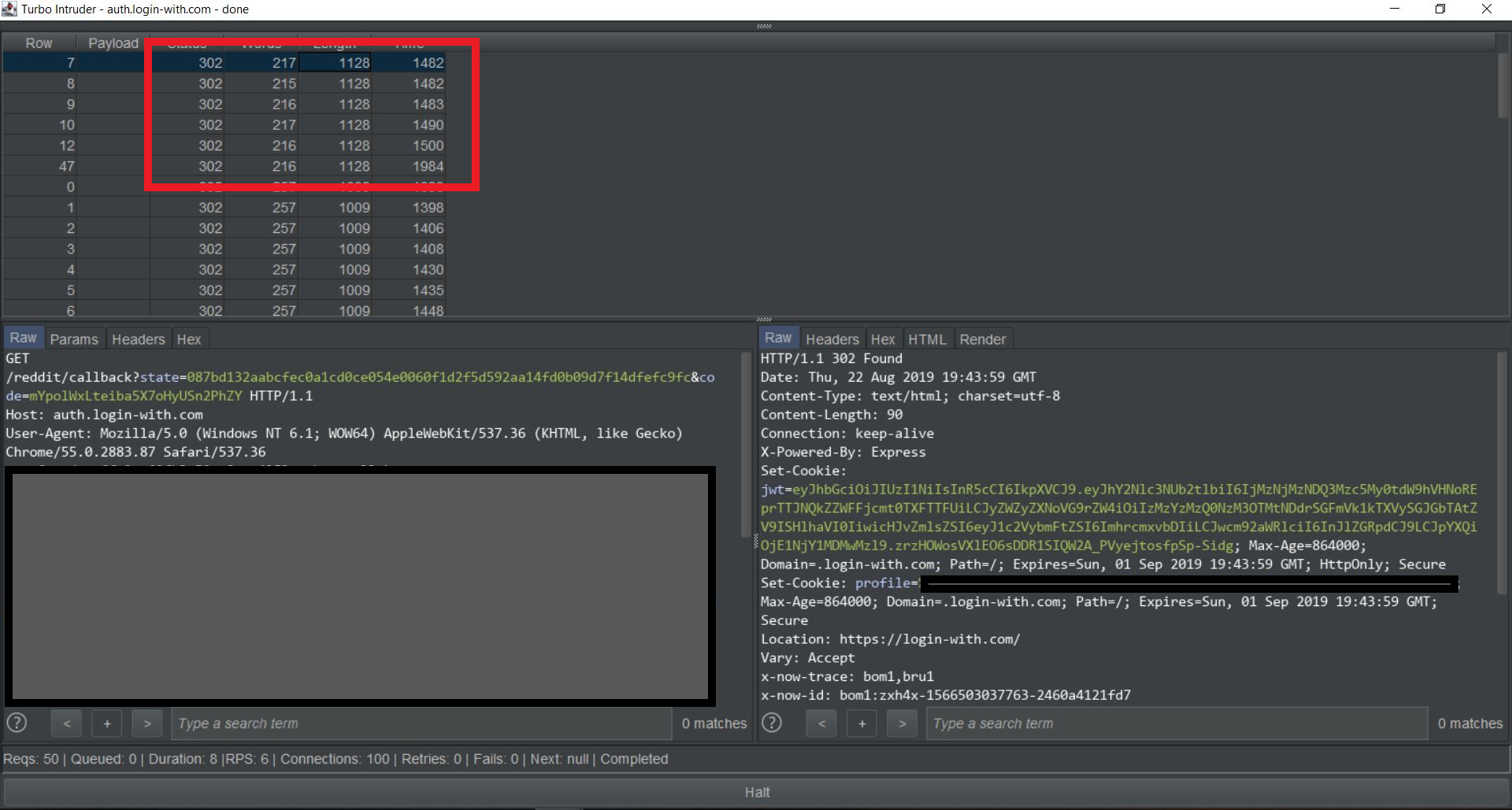Click 'Completed' status text

point(634,759)
